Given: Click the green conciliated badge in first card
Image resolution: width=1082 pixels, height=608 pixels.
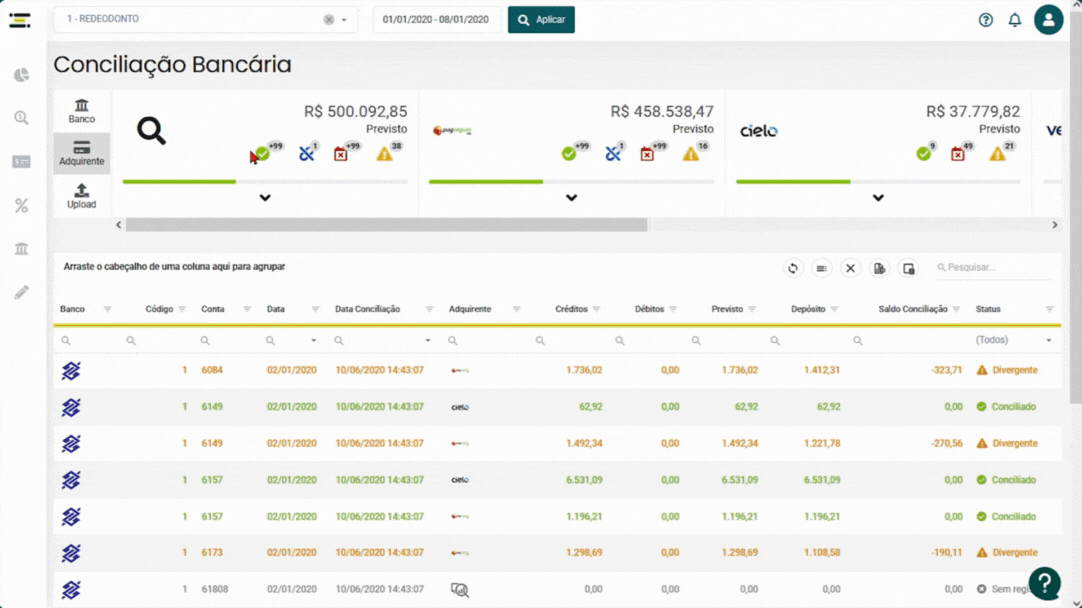Looking at the screenshot, I should (x=262, y=153).
